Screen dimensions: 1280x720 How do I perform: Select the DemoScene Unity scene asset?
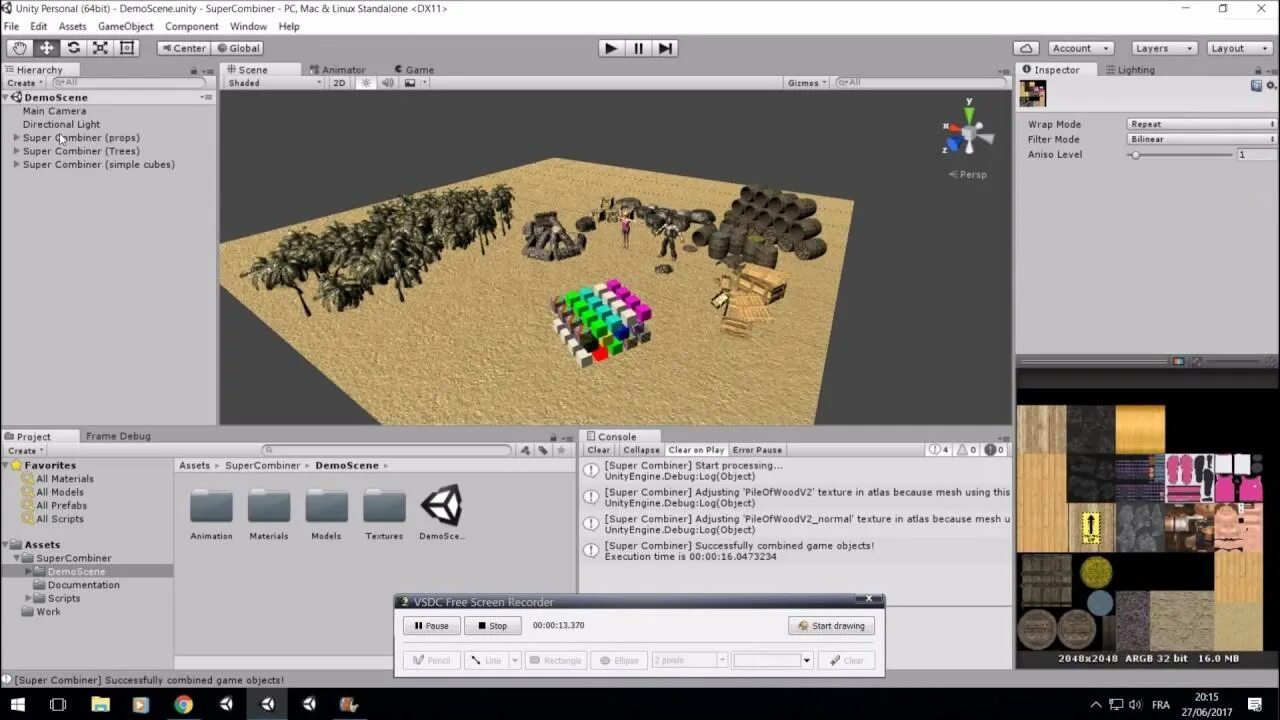pos(441,514)
